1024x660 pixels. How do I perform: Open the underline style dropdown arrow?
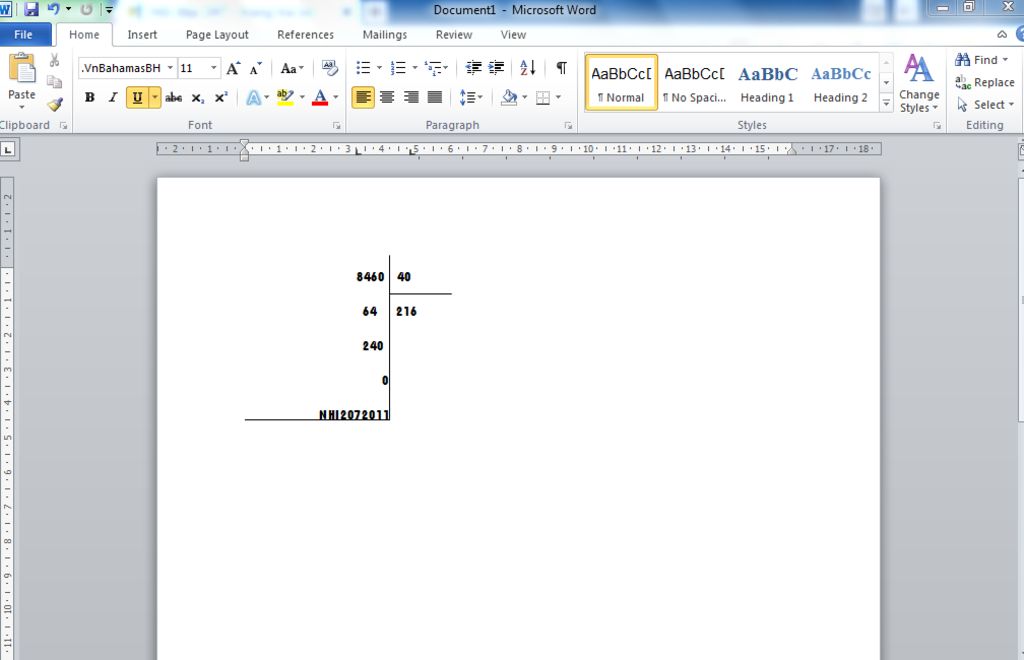[x=155, y=98]
